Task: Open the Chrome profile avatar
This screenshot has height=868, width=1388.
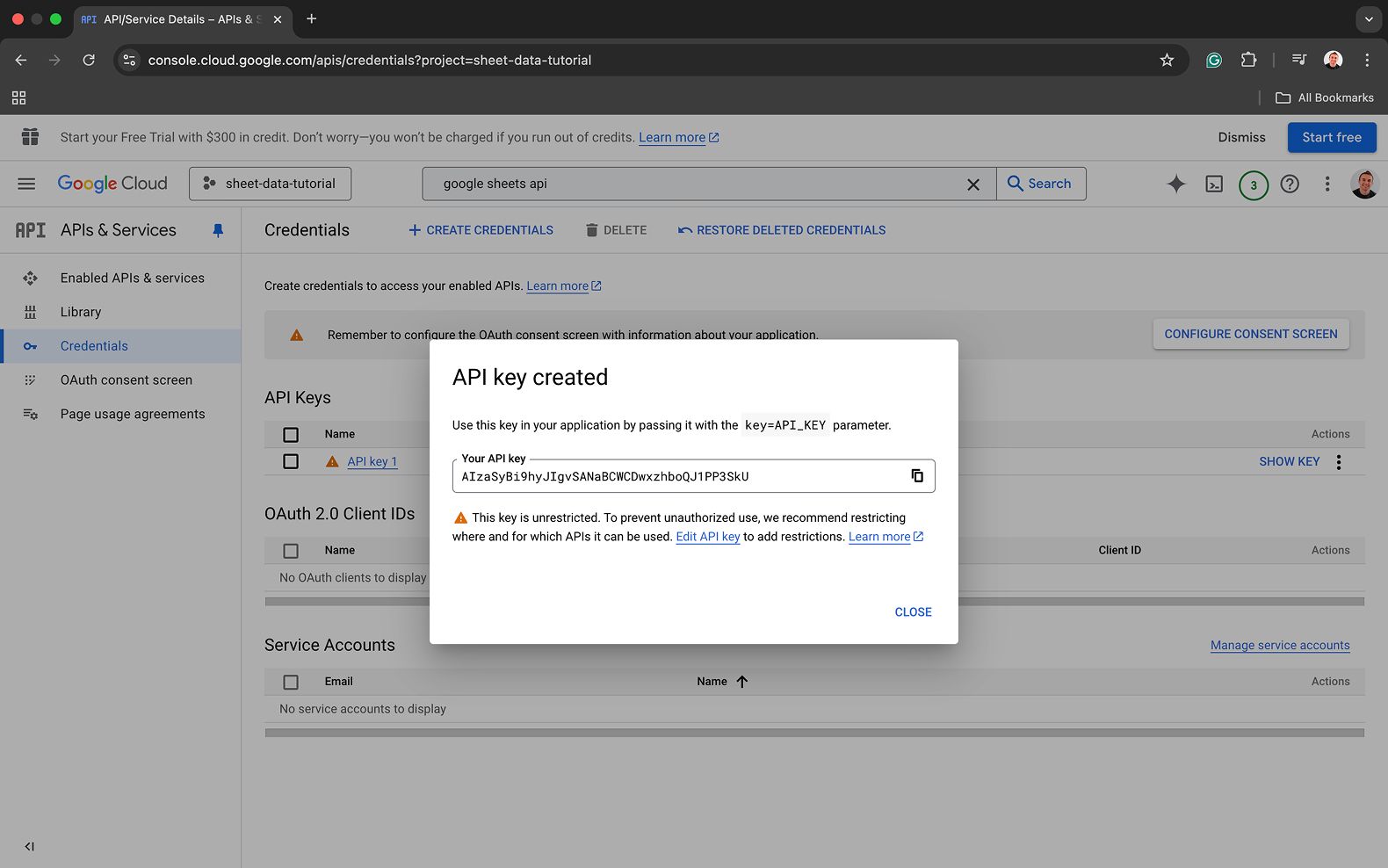Action: (x=1333, y=60)
